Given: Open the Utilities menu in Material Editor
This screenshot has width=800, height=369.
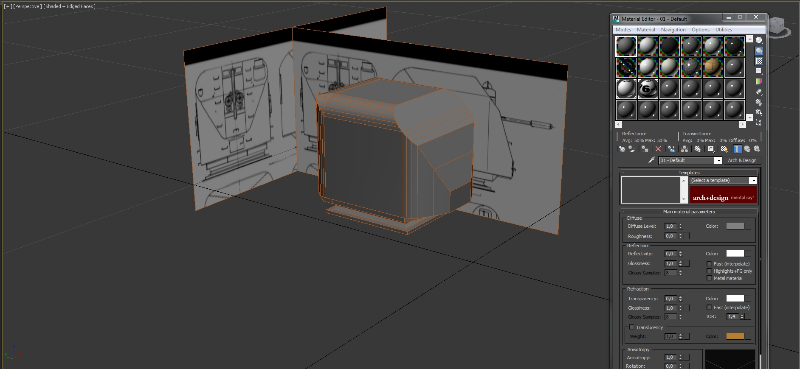Looking at the screenshot, I should click(x=723, y=30).
